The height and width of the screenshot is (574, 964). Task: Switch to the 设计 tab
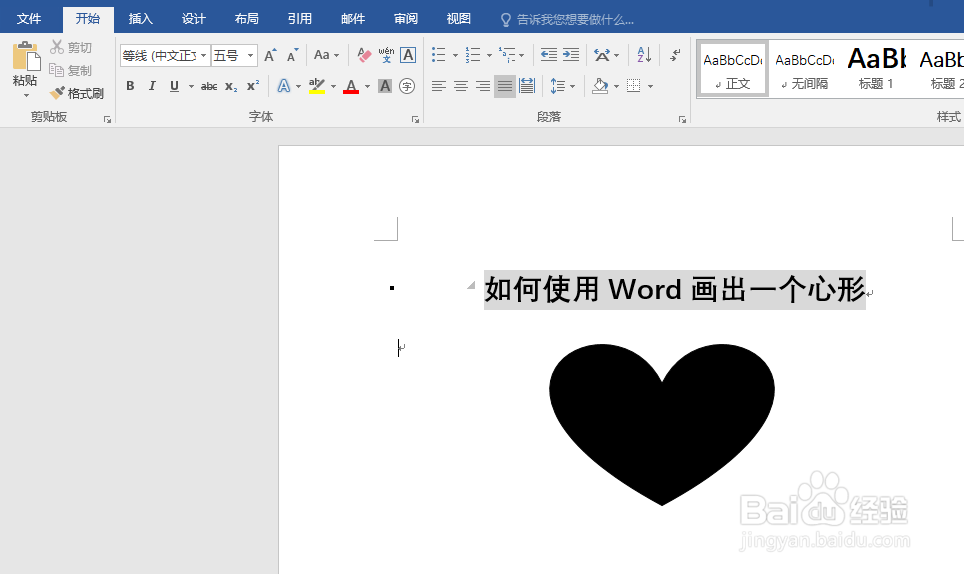pos(193,19)
